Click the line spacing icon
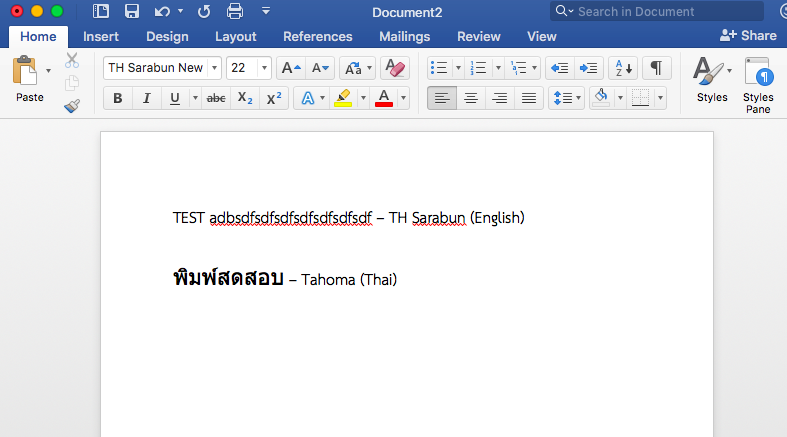787x437 pixels. [x=562, y=98]
